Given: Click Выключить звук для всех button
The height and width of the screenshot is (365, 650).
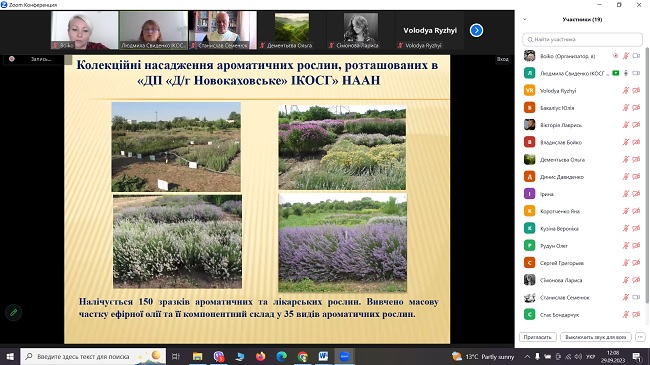Looking at the screenshot, I should pyautogui.click(x=596, y=337).
